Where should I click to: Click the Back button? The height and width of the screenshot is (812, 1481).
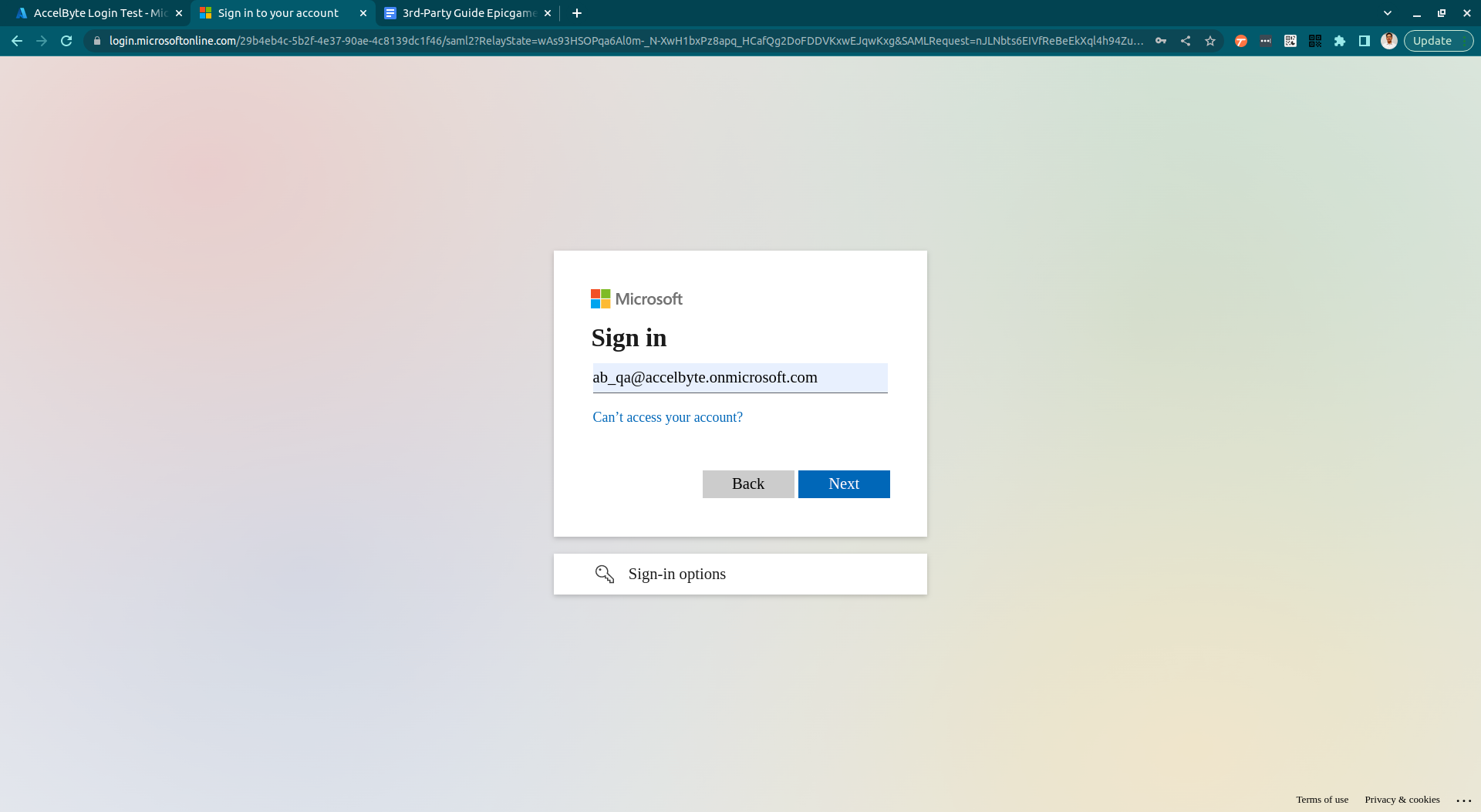(748, 484)
